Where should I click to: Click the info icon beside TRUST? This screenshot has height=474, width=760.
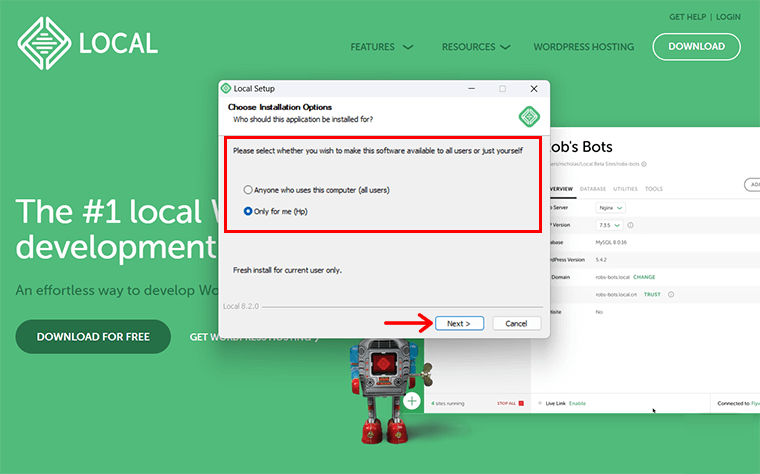tap(671, 294)
